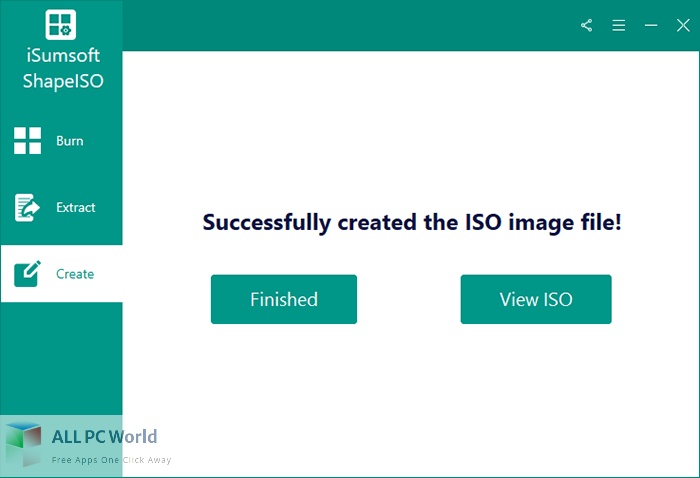Click the 'Successfully created the ISO' message
The image size is (700, 478).
click(x=411, y=222)
